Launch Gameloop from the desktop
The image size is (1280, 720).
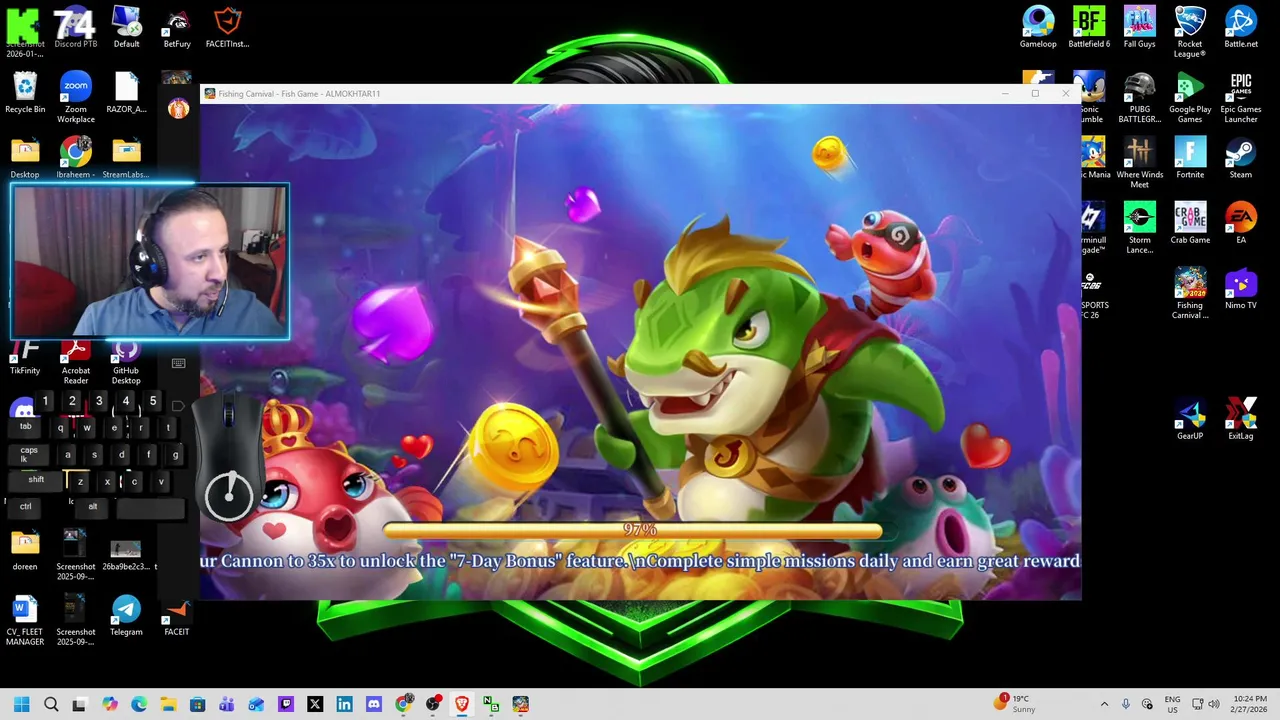click(1038, 28)
